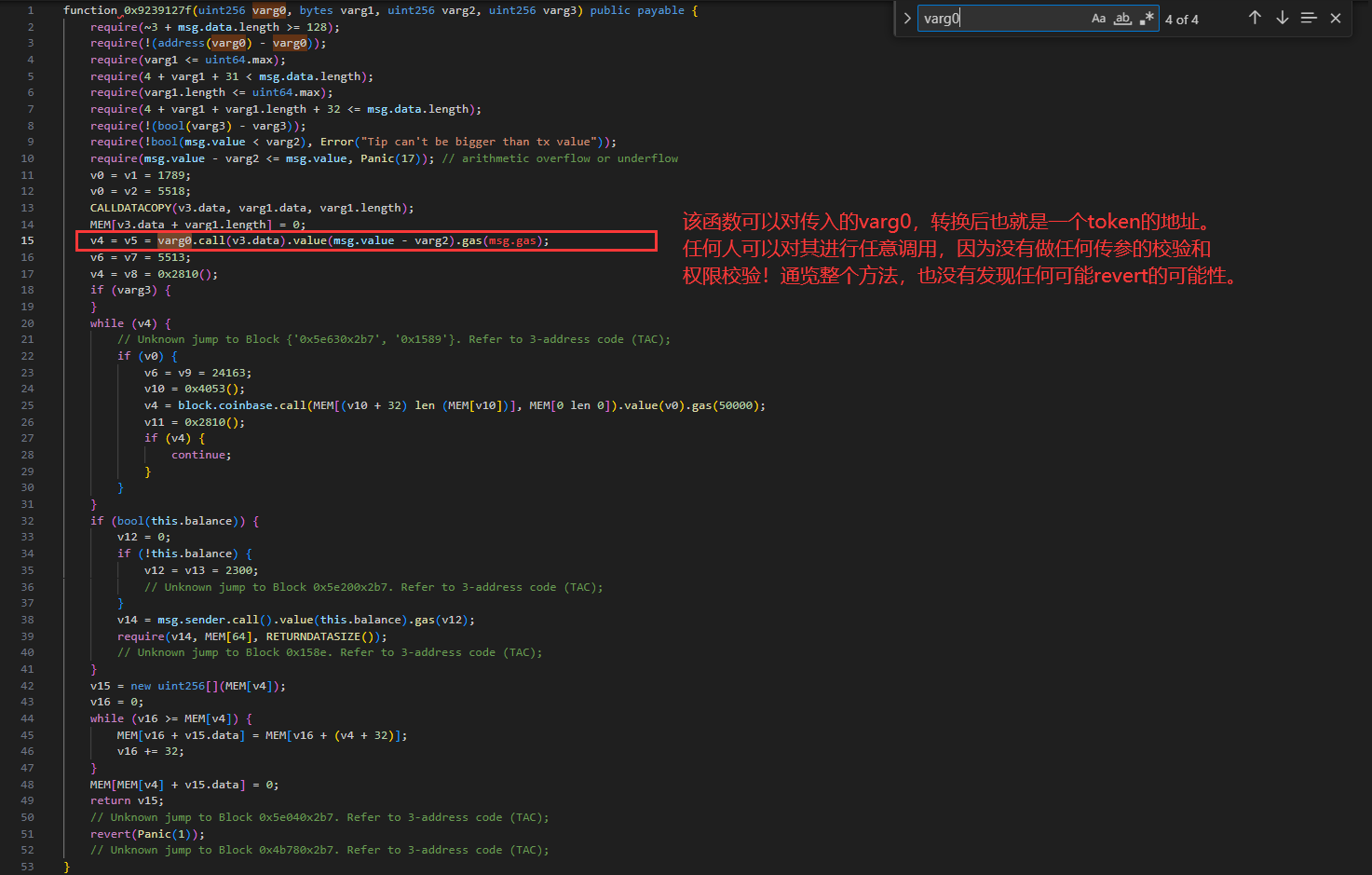Click 'function_0x9239127f' function name
Screen dimensions: 1372x875
click(x=128, y=10)
